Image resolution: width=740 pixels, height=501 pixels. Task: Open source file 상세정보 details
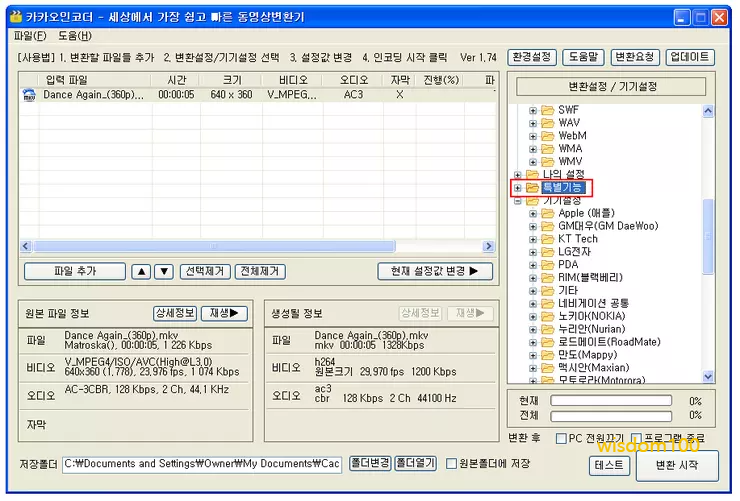click(x=175, y=314)
